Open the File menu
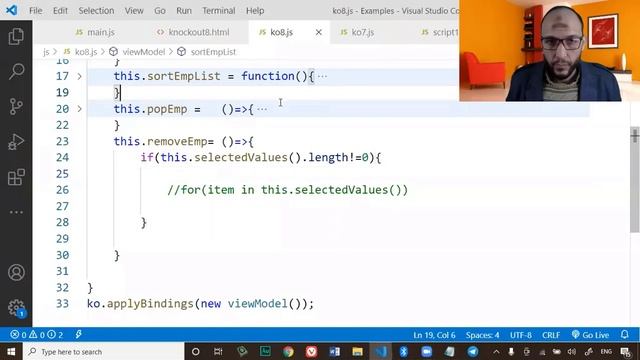The image size is (640, 360). pos(36,11)
